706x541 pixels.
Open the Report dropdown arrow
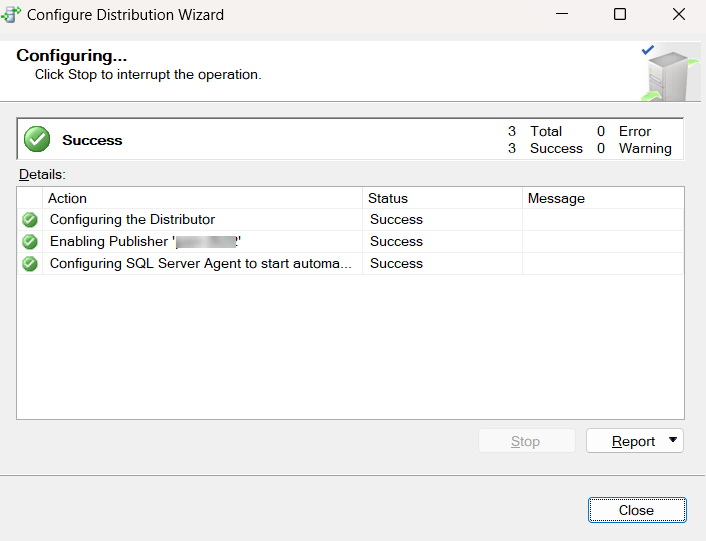coord(673,440)
